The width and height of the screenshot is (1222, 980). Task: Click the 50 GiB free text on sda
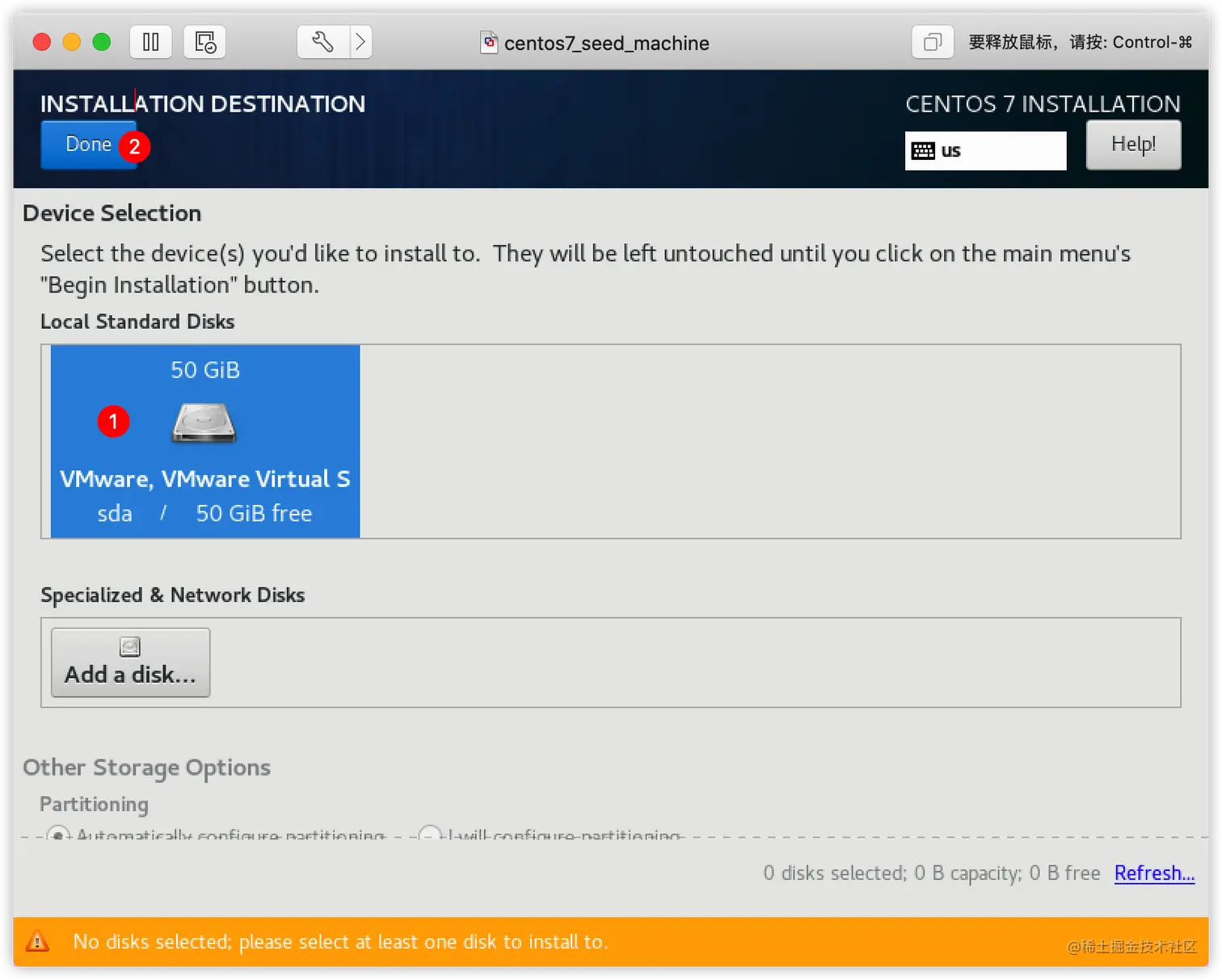tap(254, 514)
